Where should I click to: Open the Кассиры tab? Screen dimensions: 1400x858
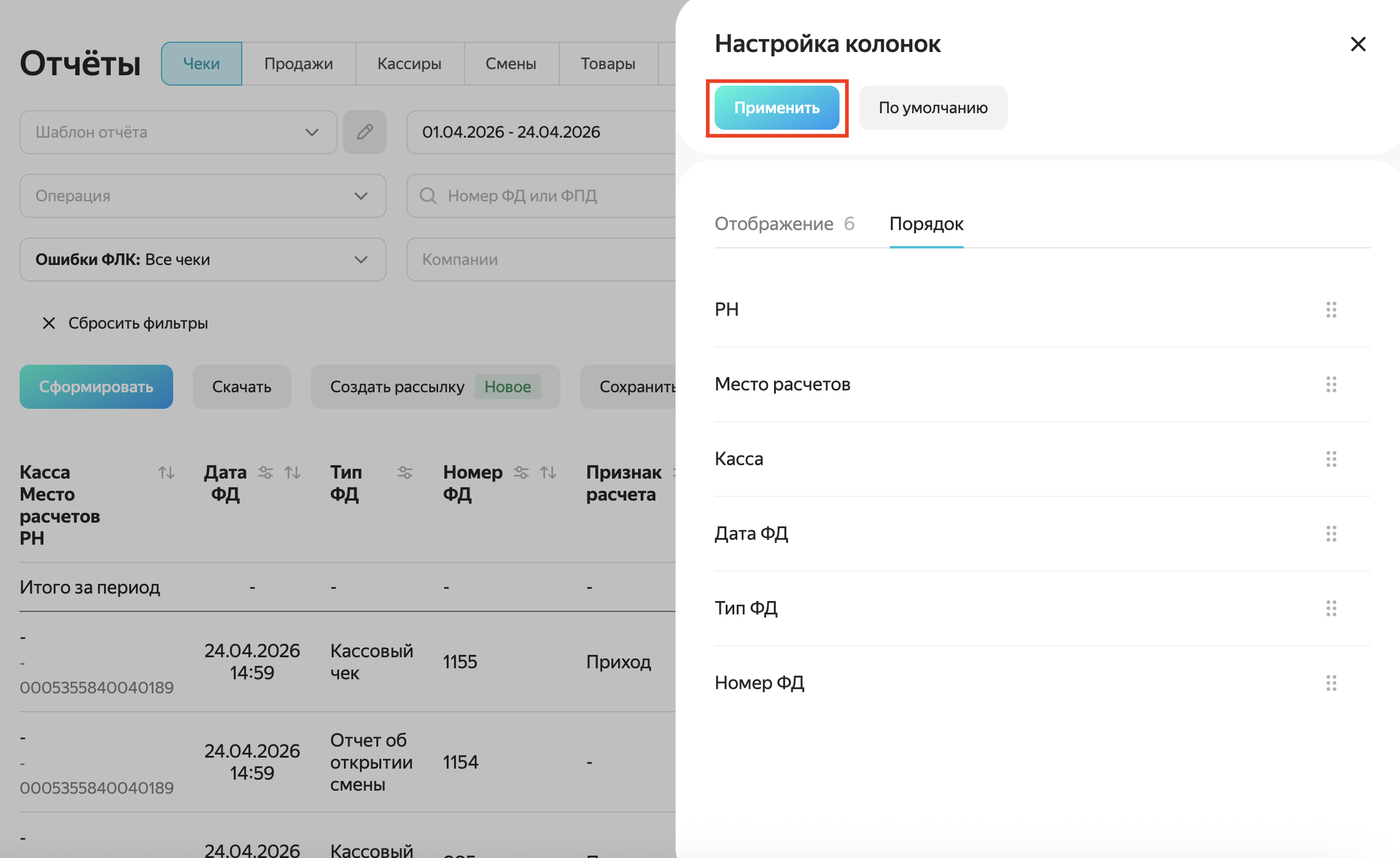409,64
